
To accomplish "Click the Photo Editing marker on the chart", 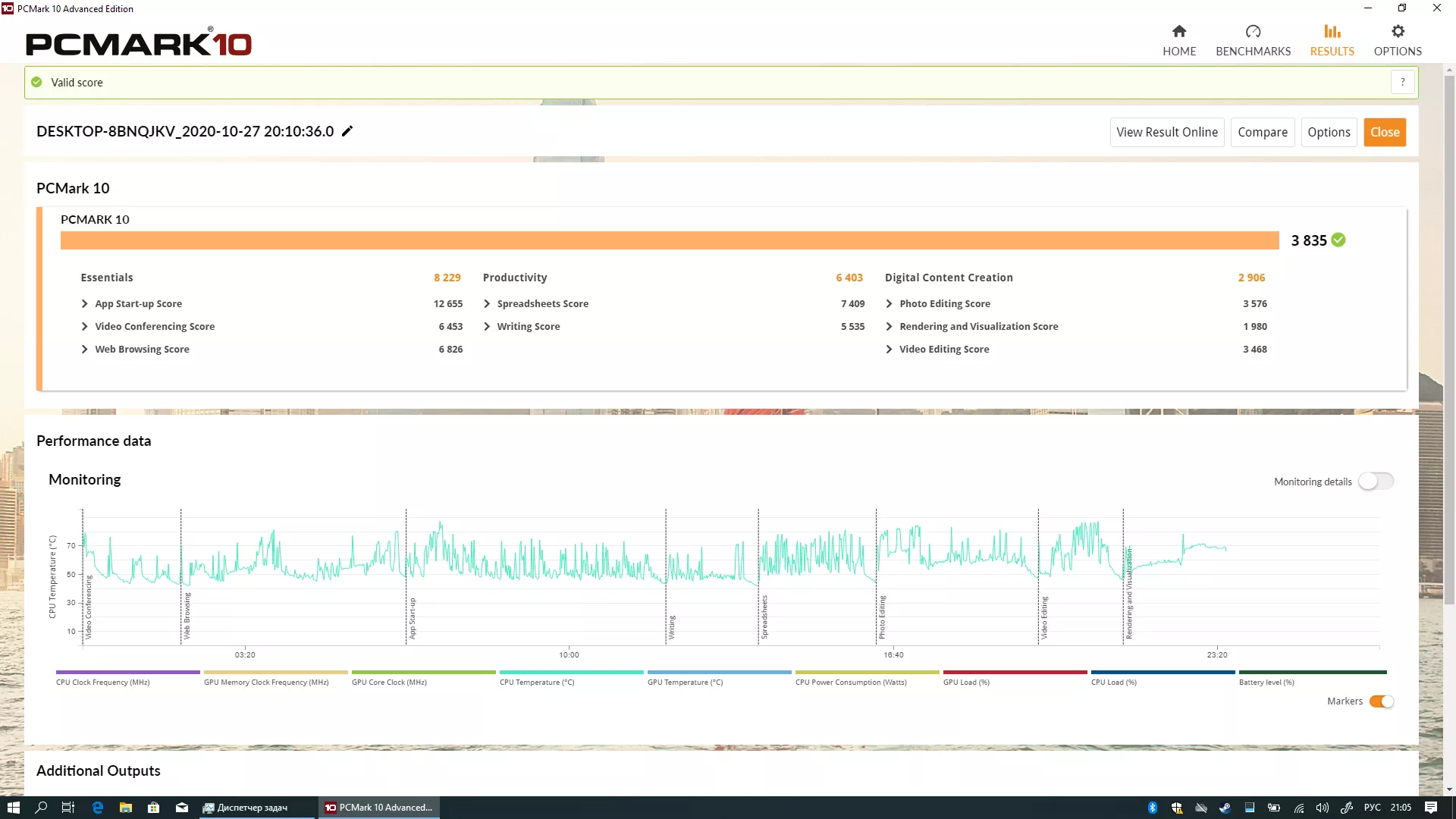I will [882, 617].
